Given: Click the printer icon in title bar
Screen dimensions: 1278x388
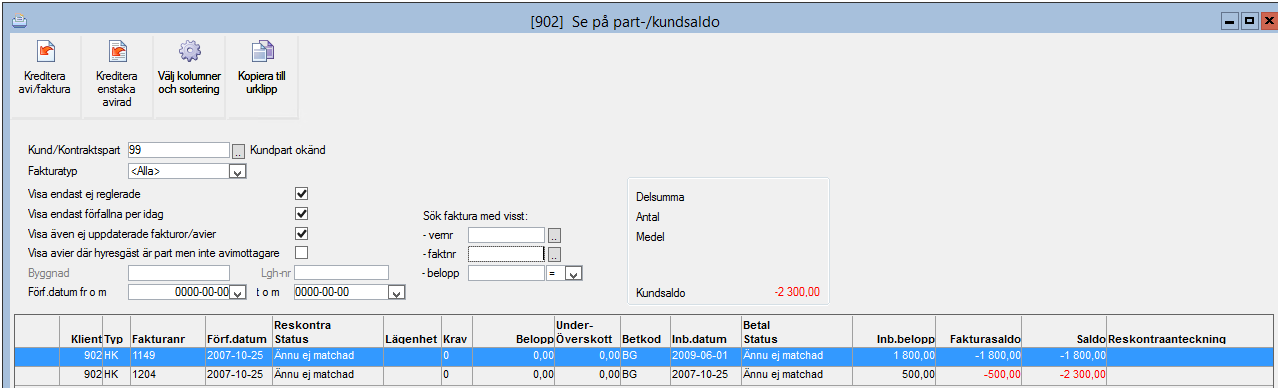Looking at the screenshot, I should pyautogui.click(x=19, y=21).
